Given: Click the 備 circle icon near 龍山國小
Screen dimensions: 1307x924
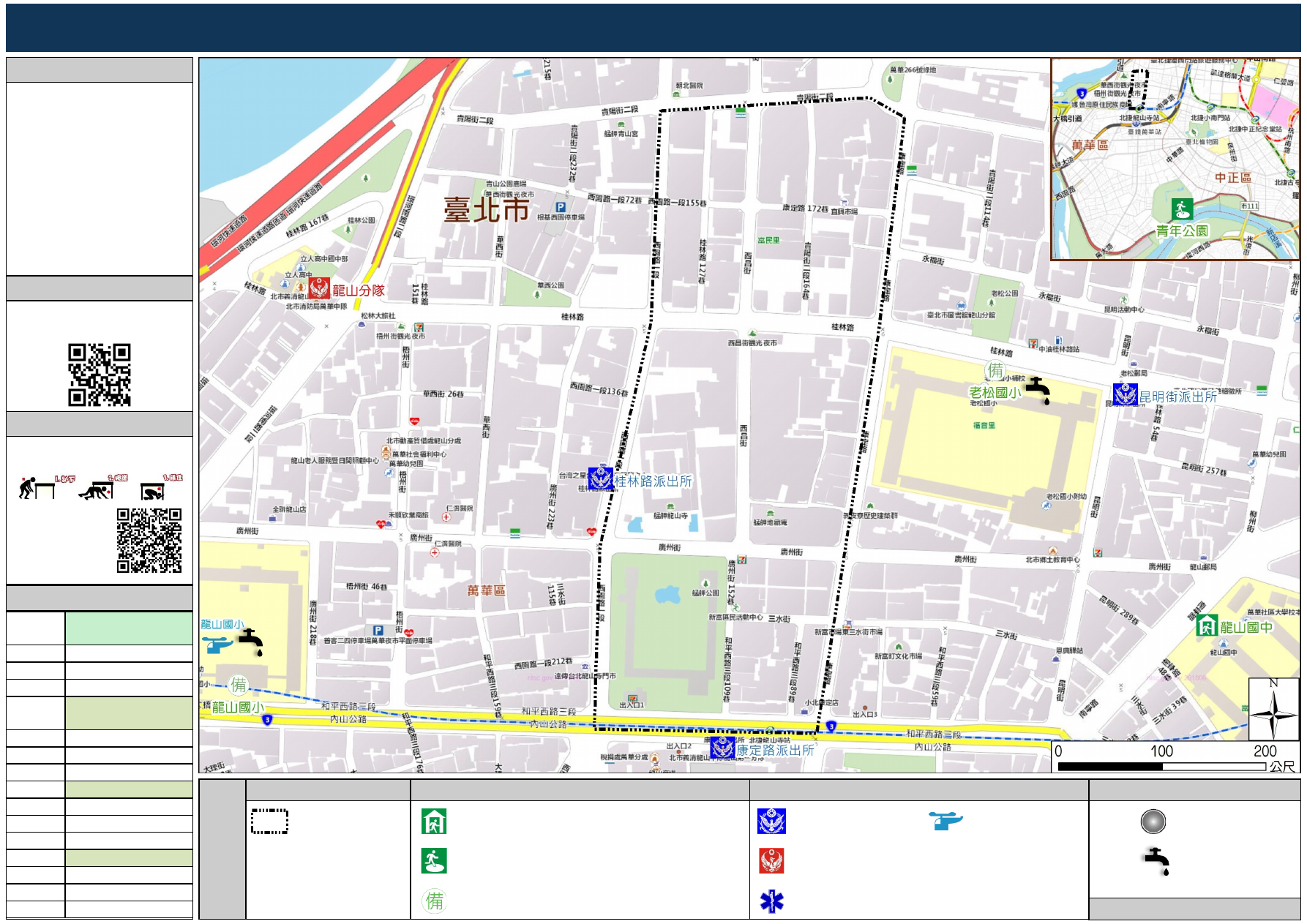Looking at the screenshot, I should click(239, 685).
